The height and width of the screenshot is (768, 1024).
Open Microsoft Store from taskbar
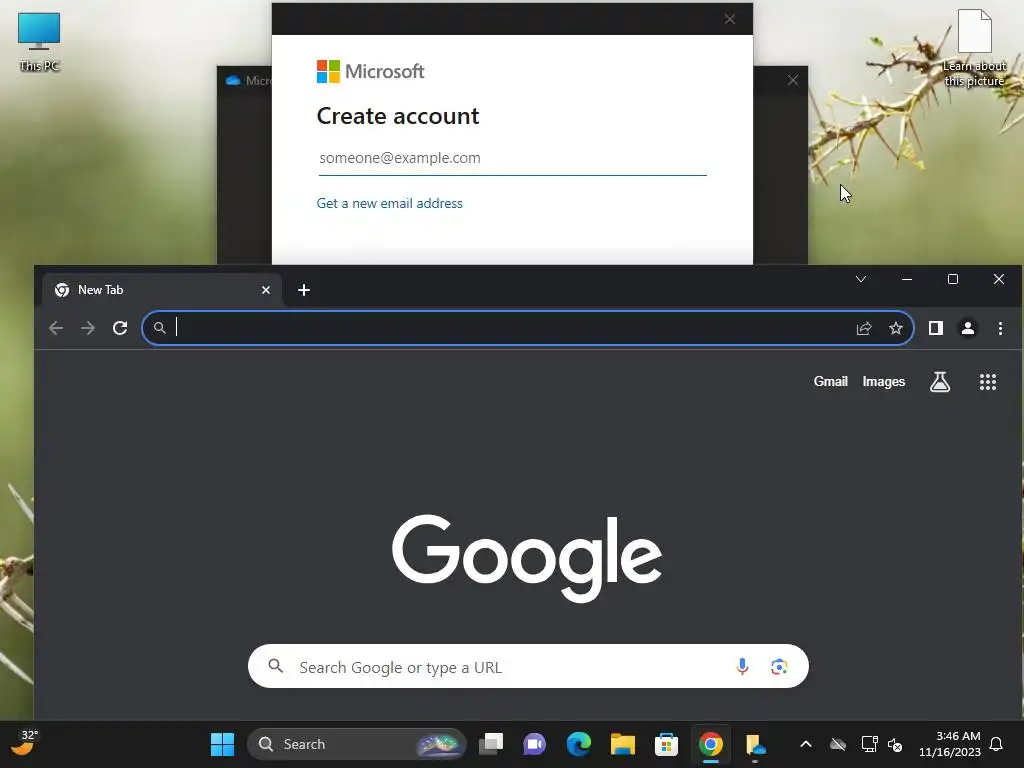point(666,744)
